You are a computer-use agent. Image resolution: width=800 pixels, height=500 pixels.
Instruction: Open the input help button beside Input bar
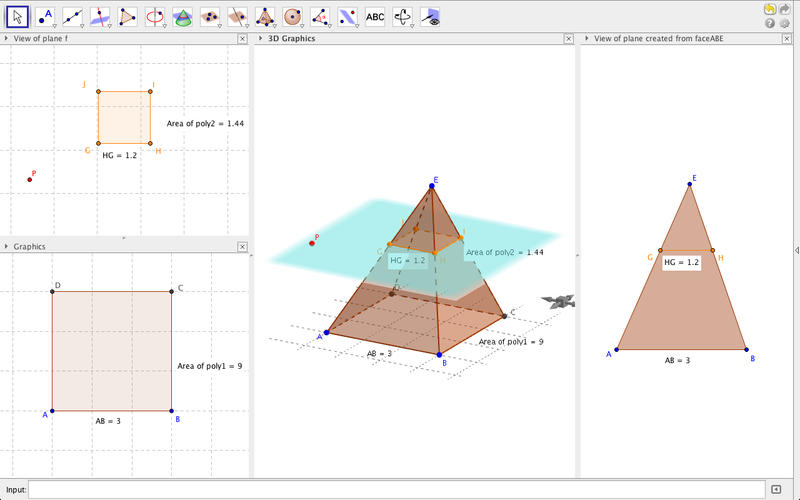coord(775,488)
